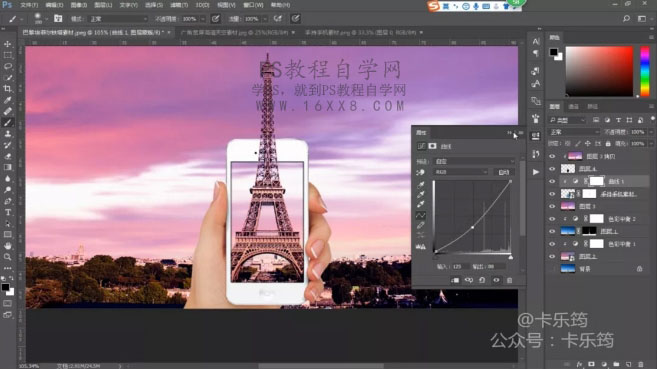The height and width of the screenshot is (369, 657).
Task: Select the Move tool
Action: 8,44
